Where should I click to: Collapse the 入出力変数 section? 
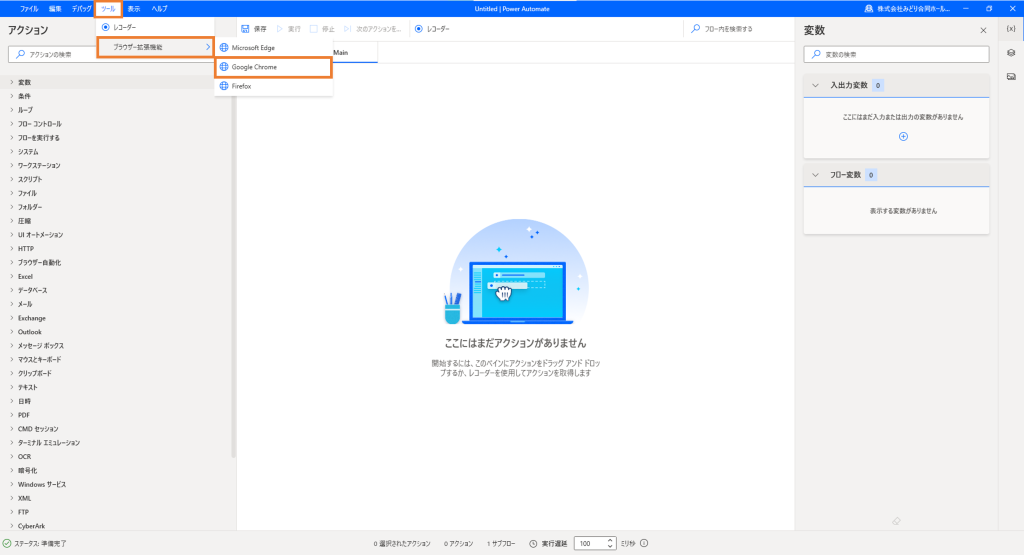[x=815, y=86]
